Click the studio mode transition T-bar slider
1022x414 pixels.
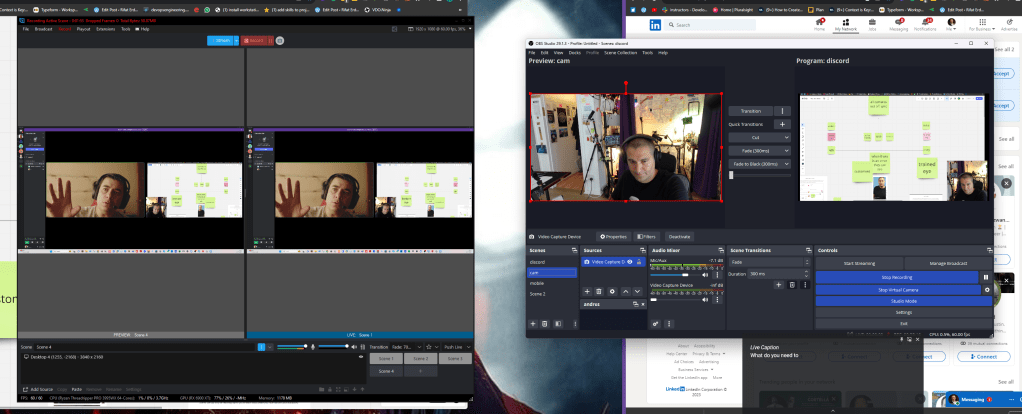click(x=759, y=175)
